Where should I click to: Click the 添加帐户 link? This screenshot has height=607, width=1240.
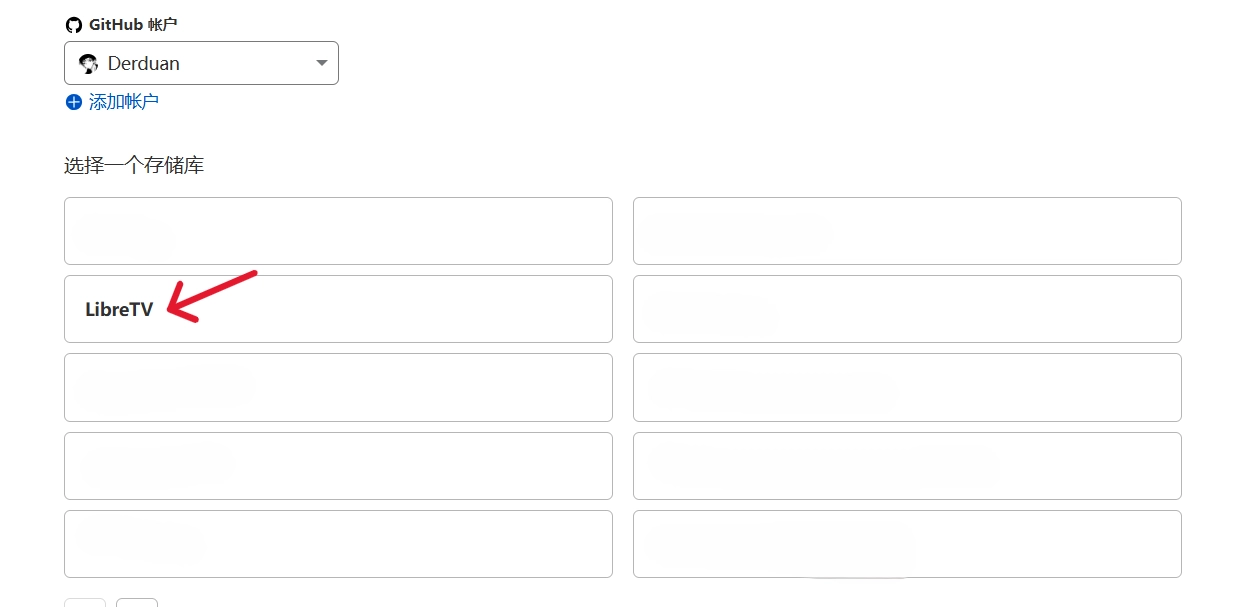pyautogui.click(x=123, y=102)
